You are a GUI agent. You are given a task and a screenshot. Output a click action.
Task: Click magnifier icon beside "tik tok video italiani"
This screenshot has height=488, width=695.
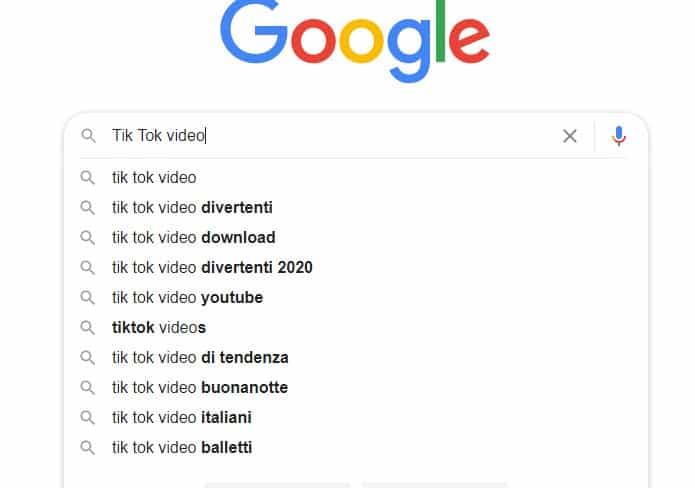(88, 418)
